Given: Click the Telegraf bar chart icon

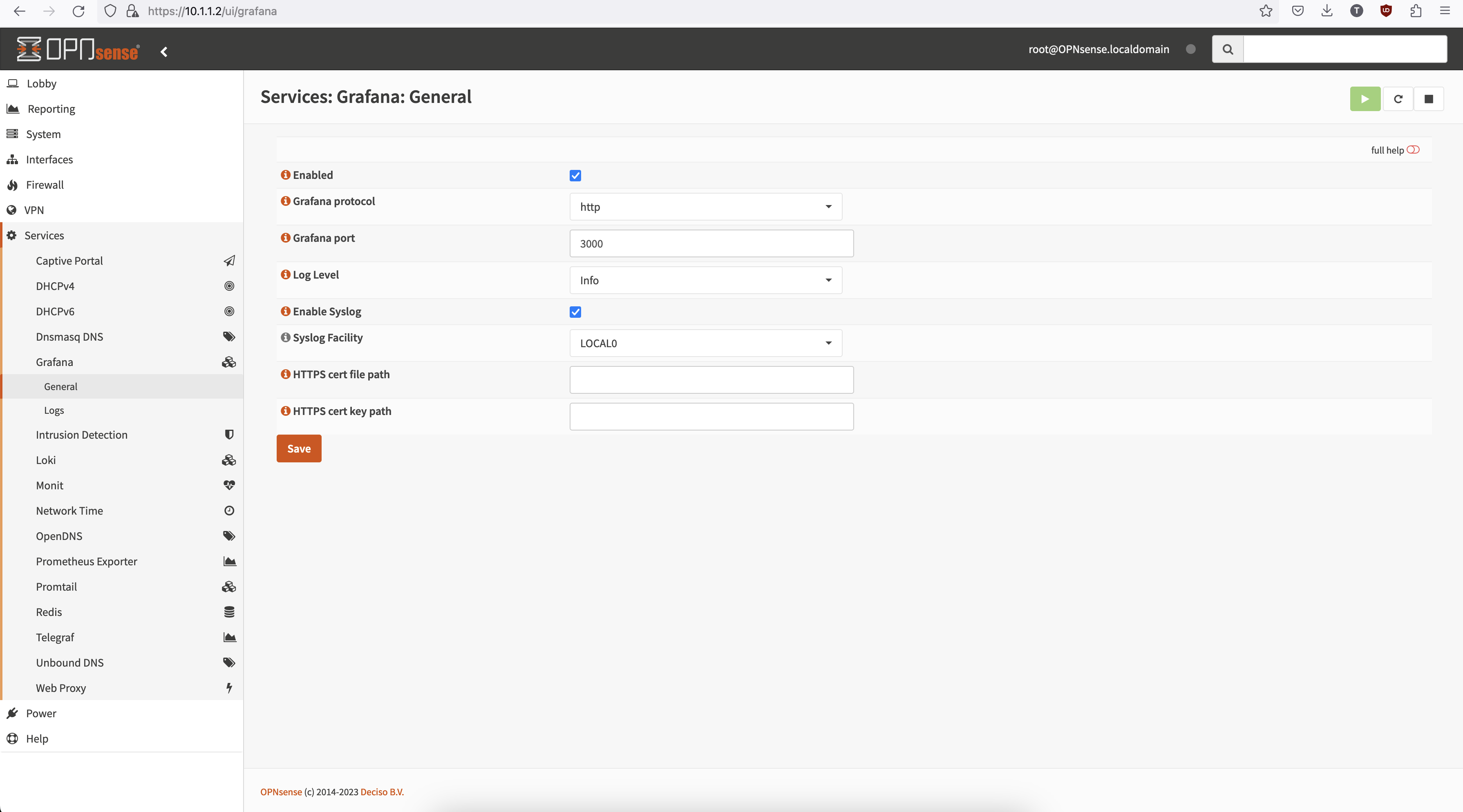Looking at the screenshot, I should (228, 637).
